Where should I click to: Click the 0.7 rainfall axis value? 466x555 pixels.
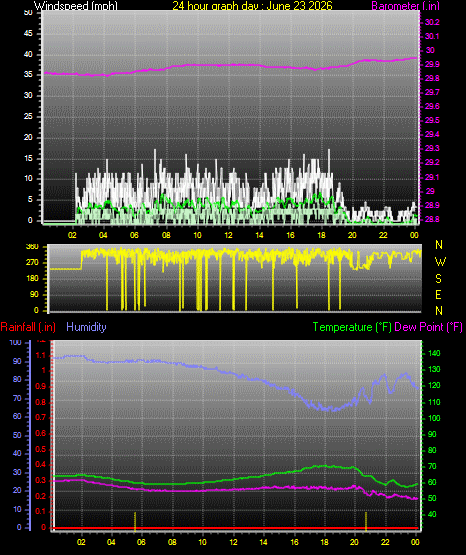[x=41, y=417]
